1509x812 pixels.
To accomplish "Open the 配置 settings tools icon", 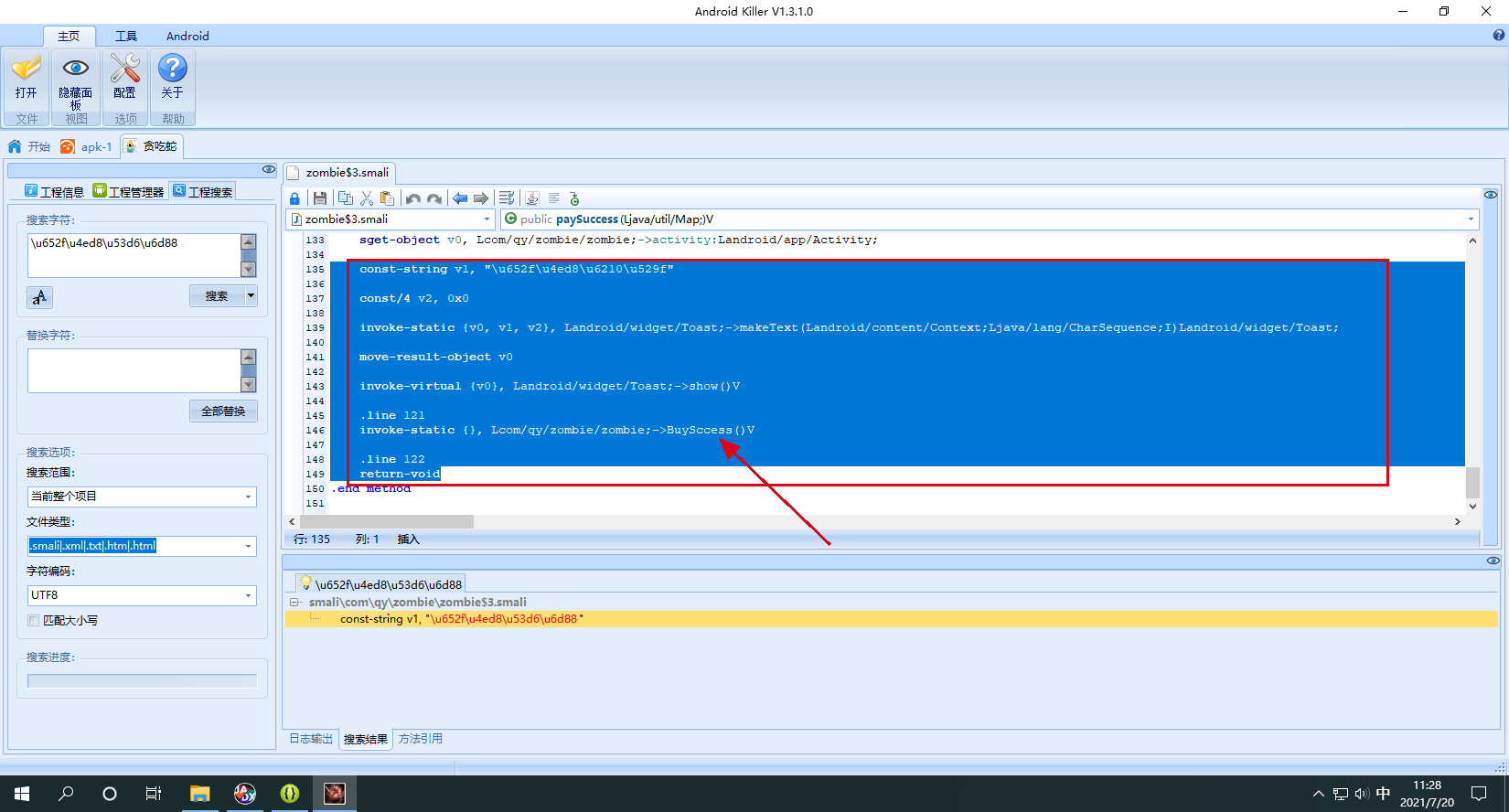I will pyautogui.click(x=125, y=77).
